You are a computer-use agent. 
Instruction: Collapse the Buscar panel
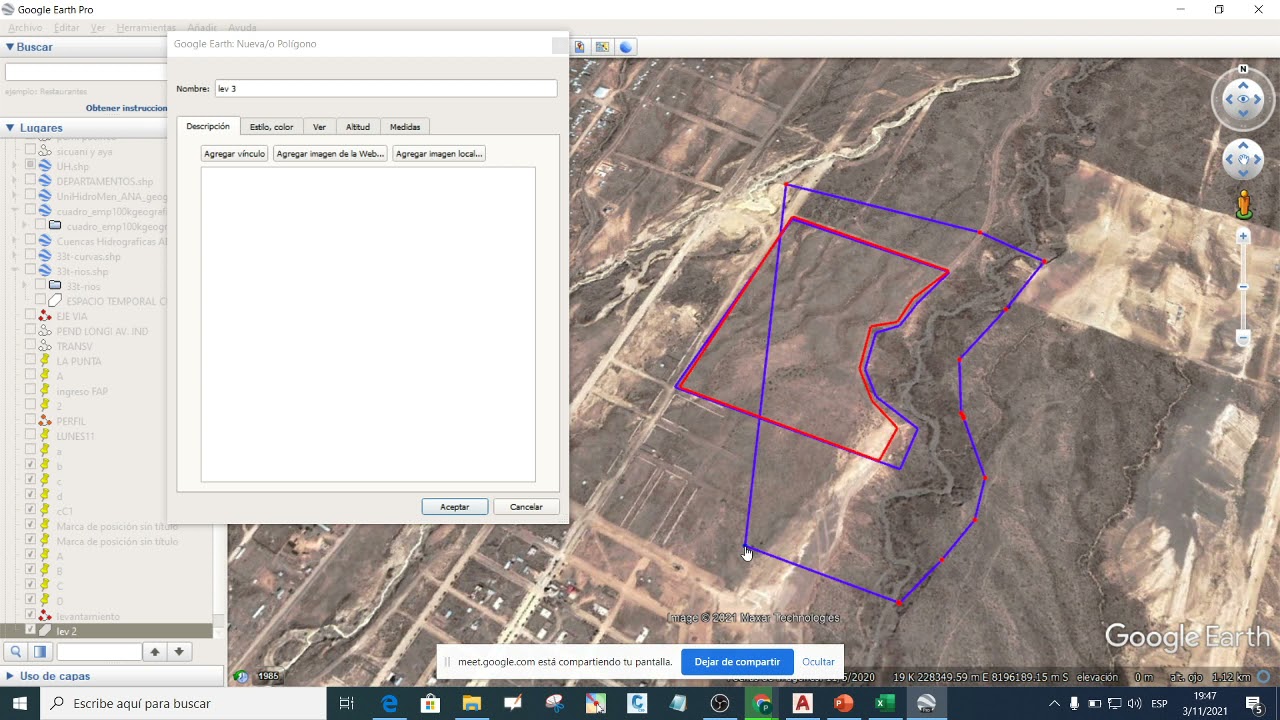pos(10,47)
